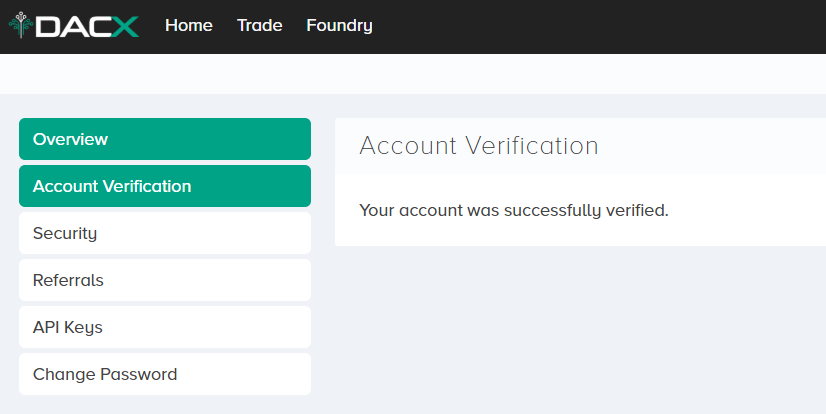
Task: Click the word "Verification" in the panel heading
Action: pos(531,145)
